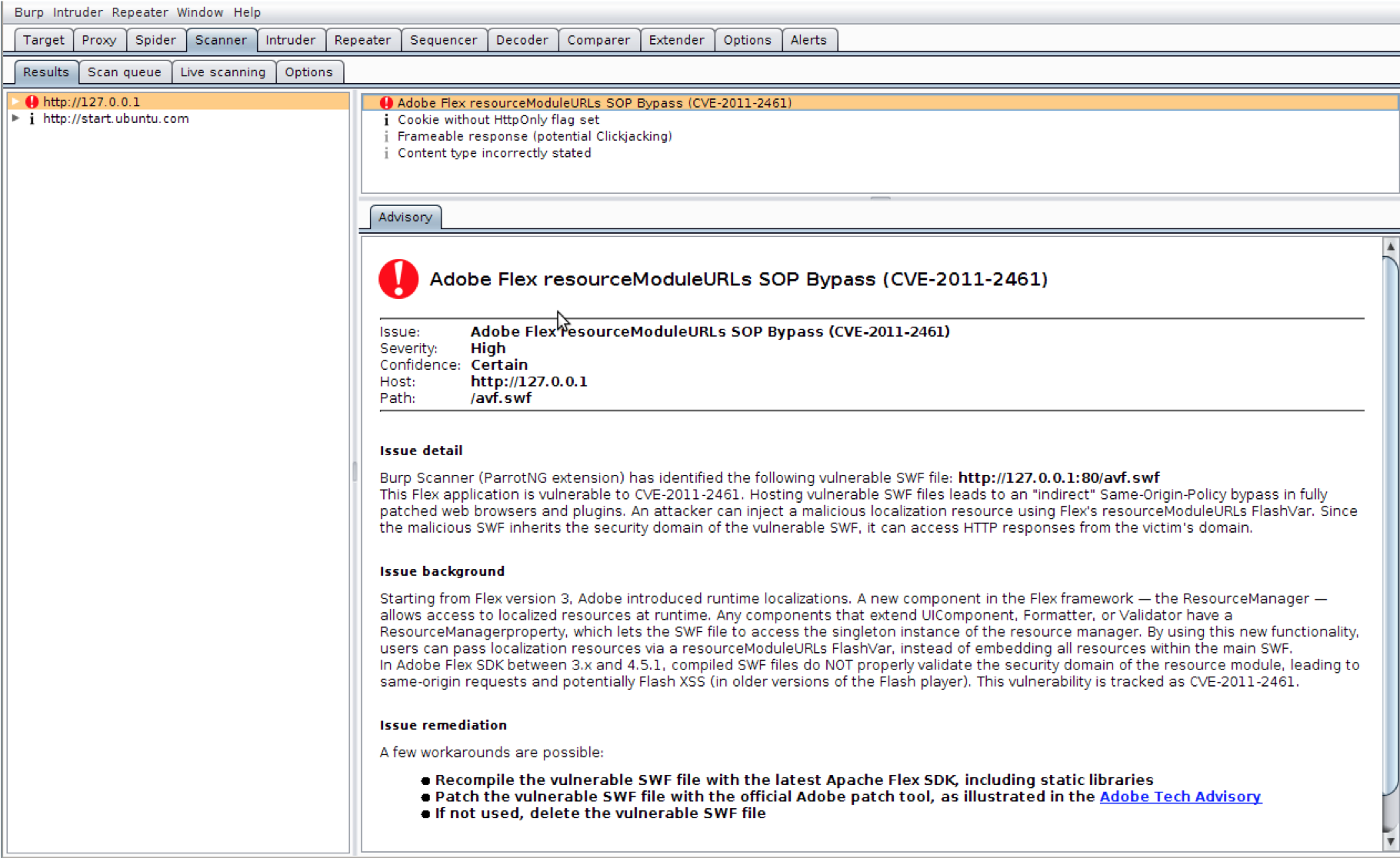Open the Comparer tab

598,40
